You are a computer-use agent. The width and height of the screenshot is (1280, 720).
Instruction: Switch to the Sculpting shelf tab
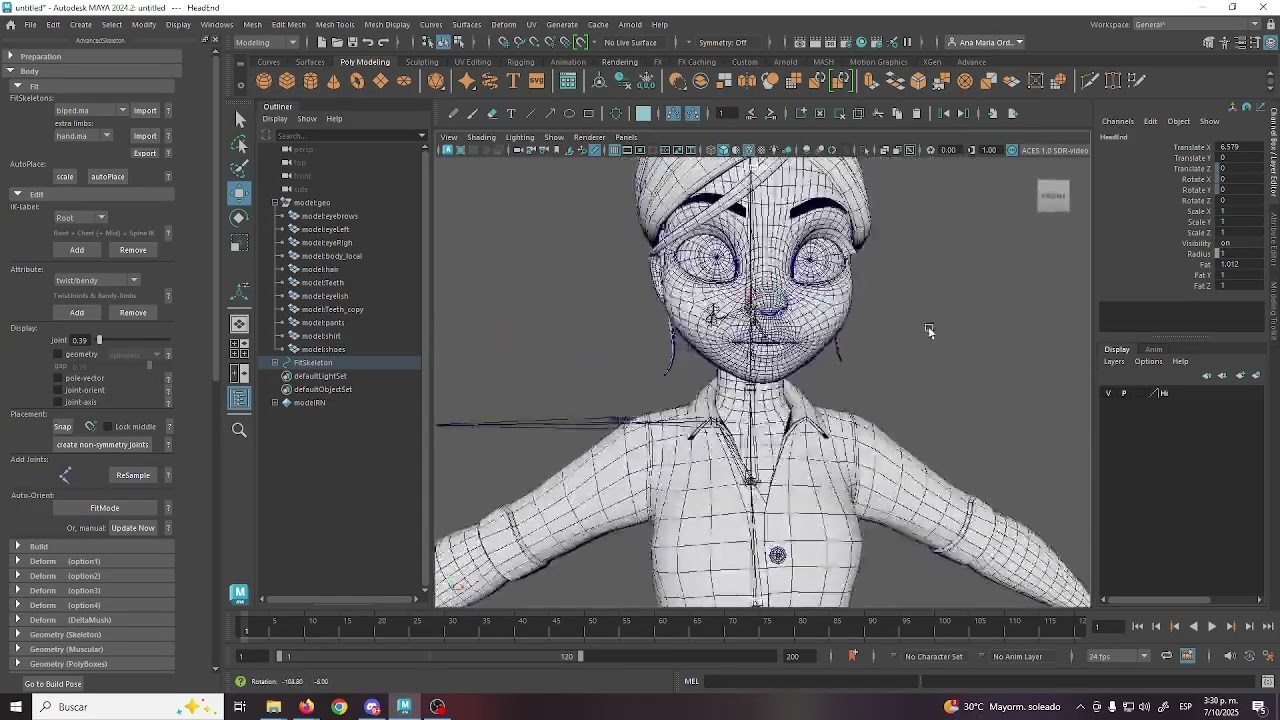pos(421,62)
